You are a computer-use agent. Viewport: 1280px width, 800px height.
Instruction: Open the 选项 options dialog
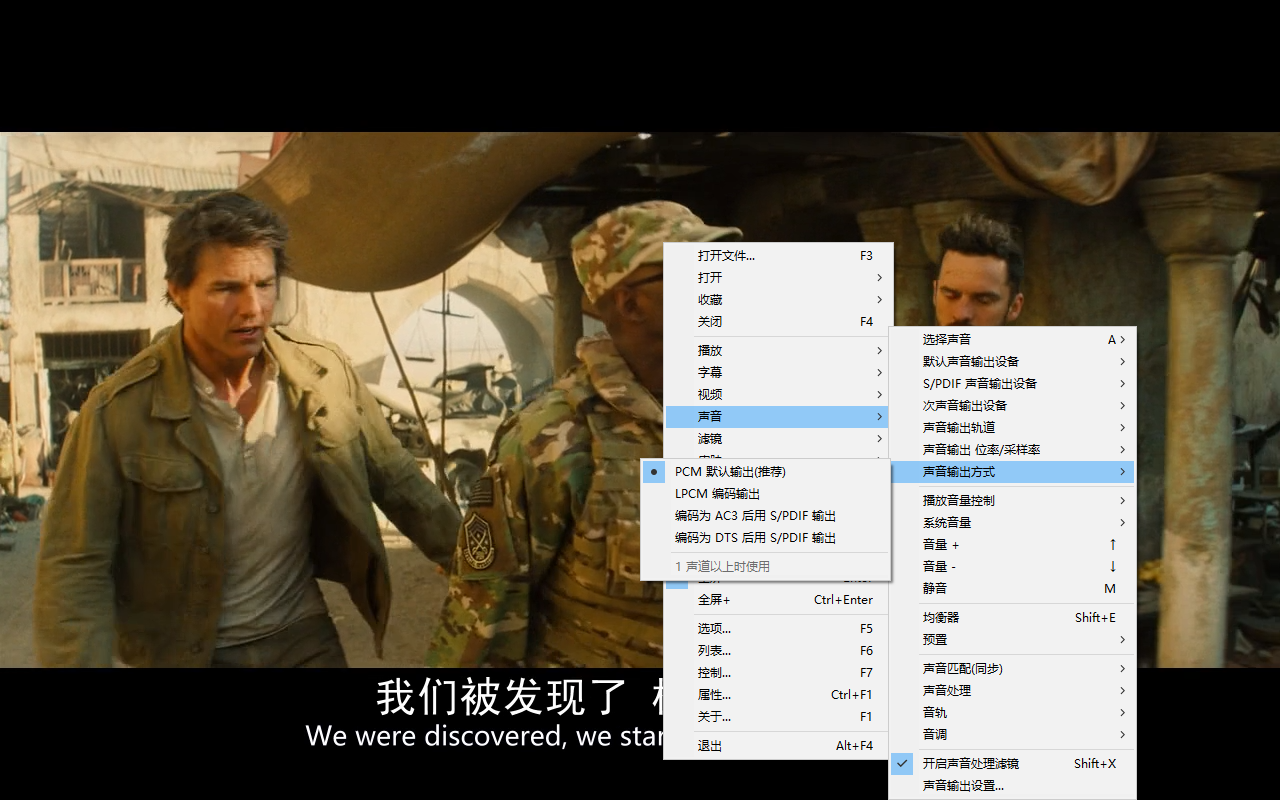click(x=712, y=627)
